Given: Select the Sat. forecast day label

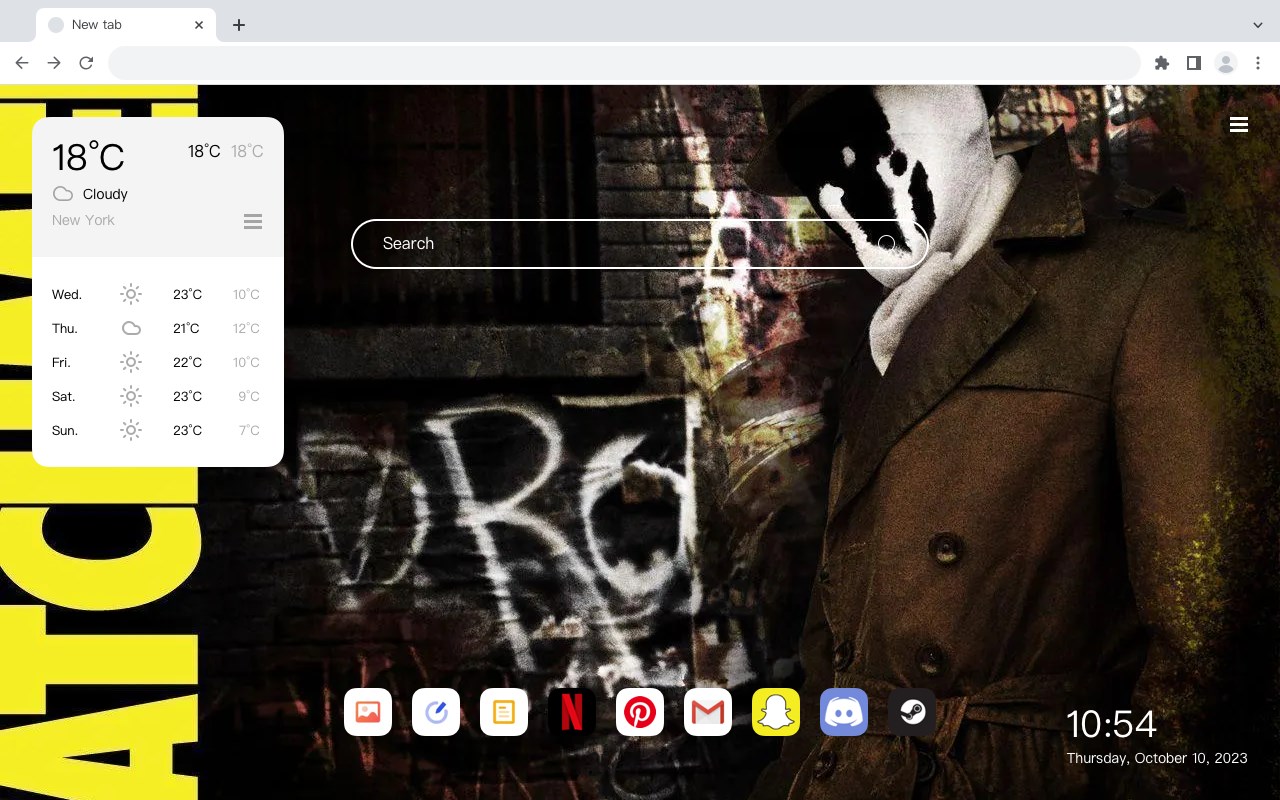Looking at the screenshot, I should pyautogui.click(x=64, y=396).
